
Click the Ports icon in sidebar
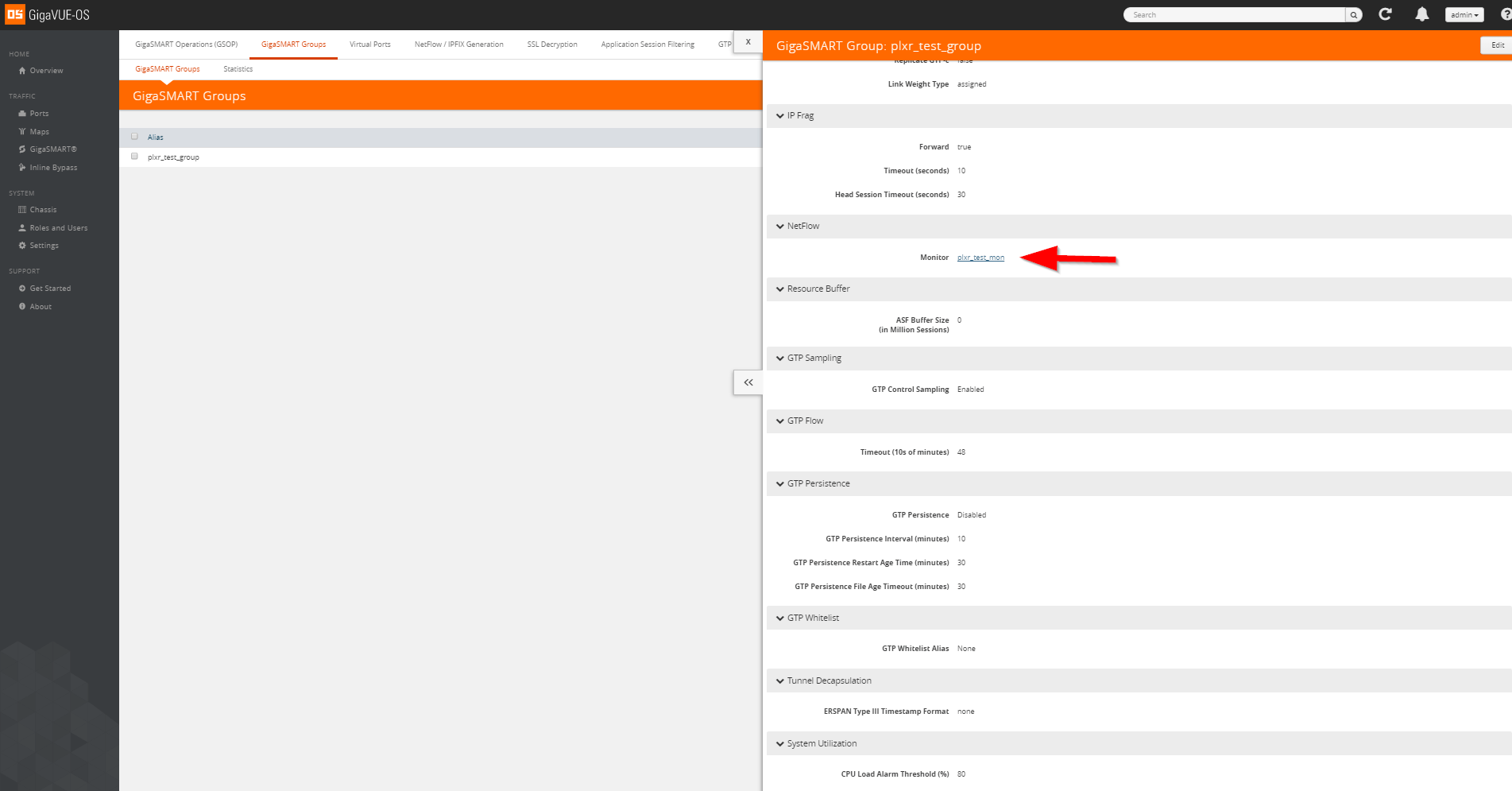coord(22,114)
